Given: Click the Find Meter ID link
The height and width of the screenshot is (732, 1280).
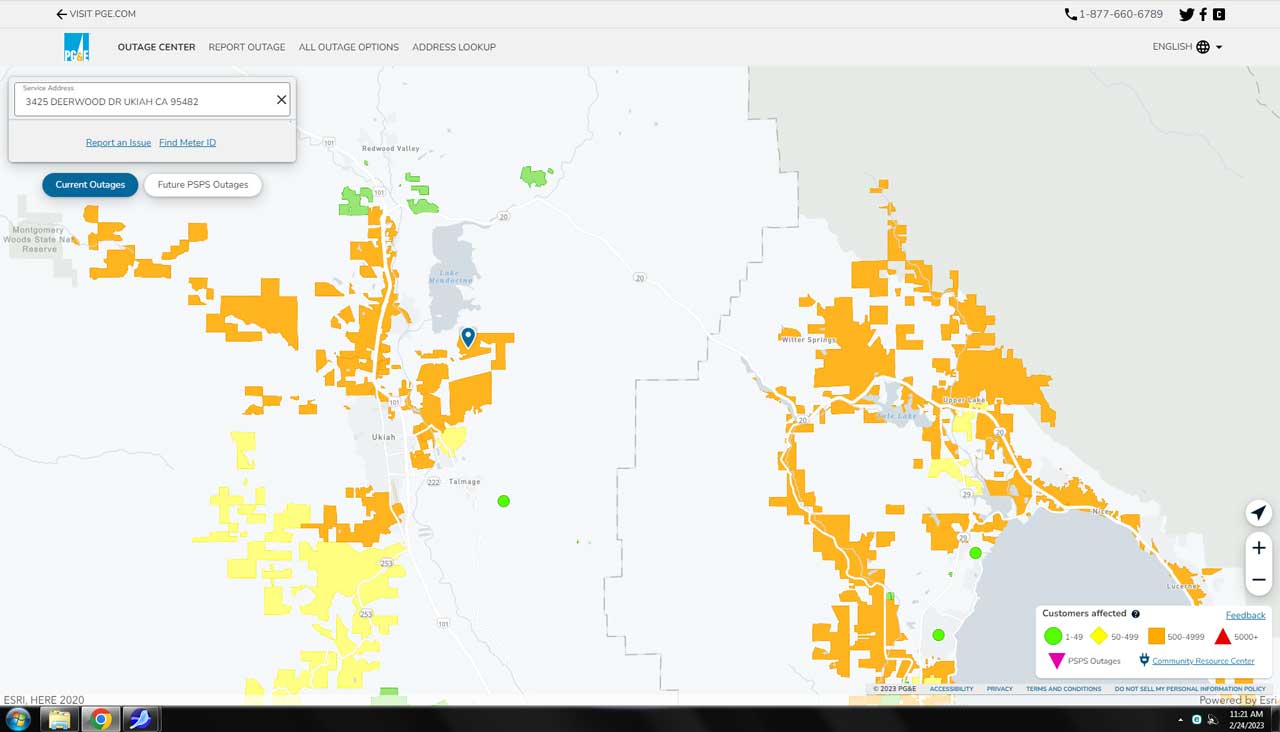Looking at the screenshot, I should click(187, 143).
